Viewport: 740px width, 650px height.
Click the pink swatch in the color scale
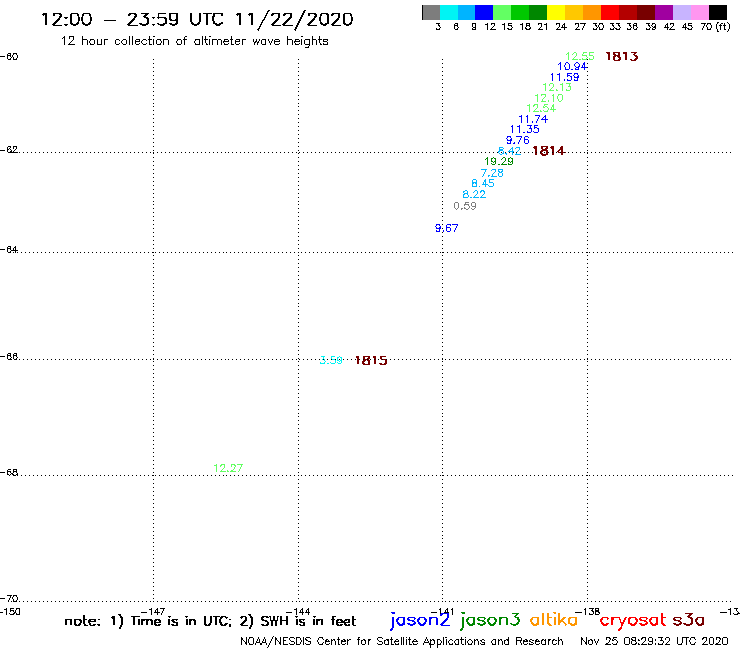tap(699, 12)
